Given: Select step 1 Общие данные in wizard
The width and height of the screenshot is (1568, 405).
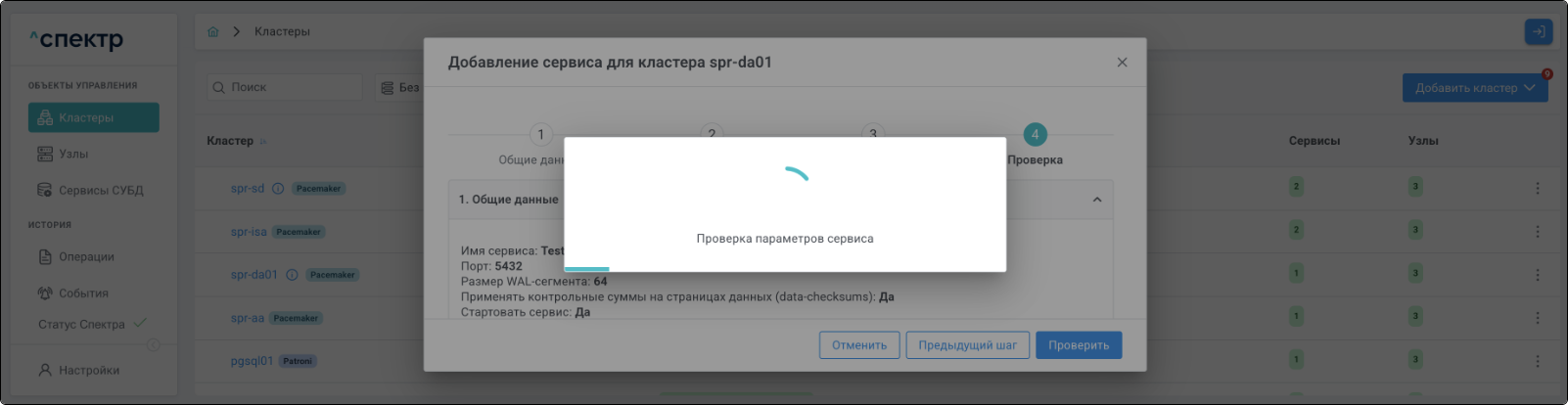Looking at the screenshot, I should click(540, 135).
